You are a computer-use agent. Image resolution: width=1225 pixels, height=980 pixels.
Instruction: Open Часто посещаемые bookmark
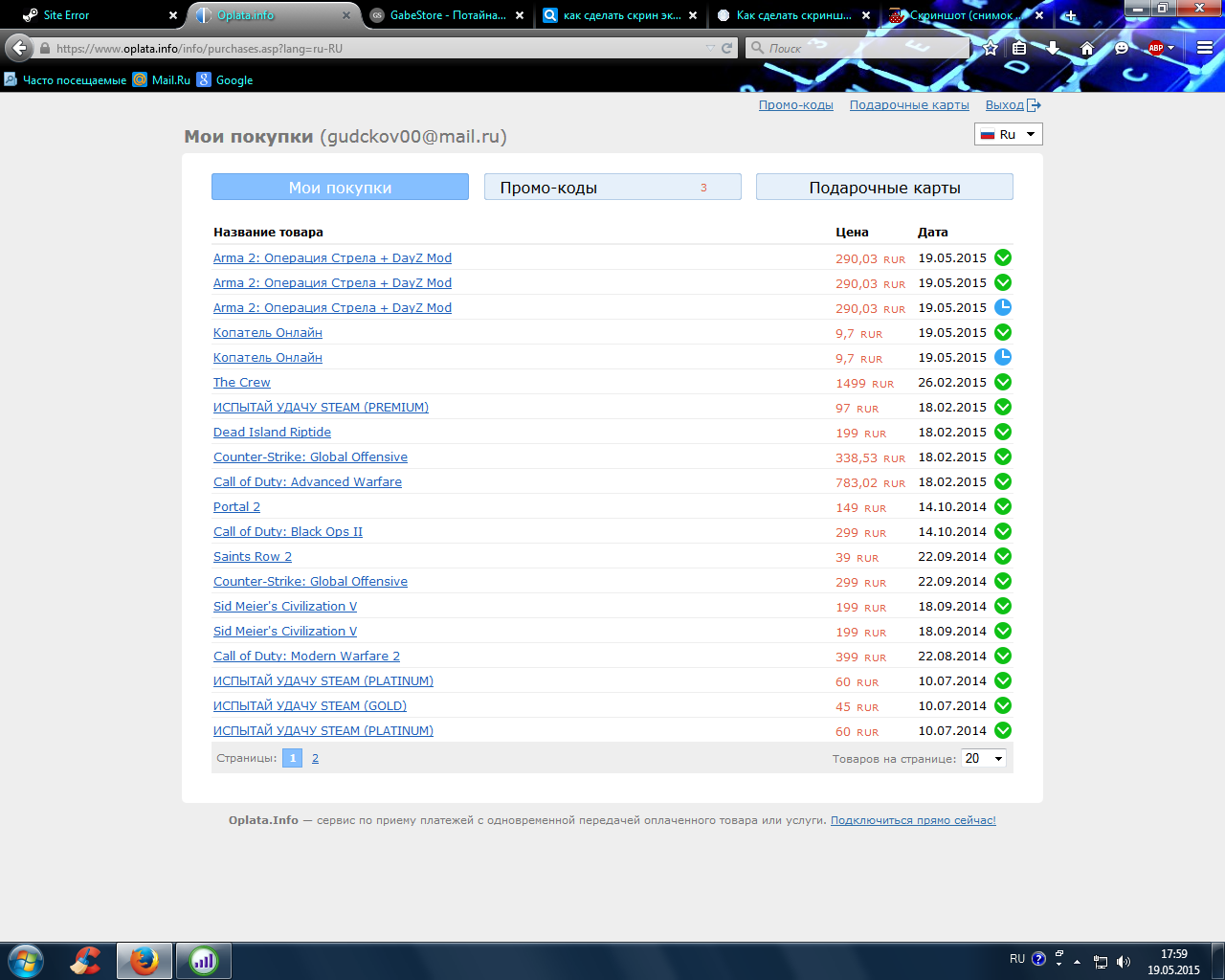click(x=66, y=80)
